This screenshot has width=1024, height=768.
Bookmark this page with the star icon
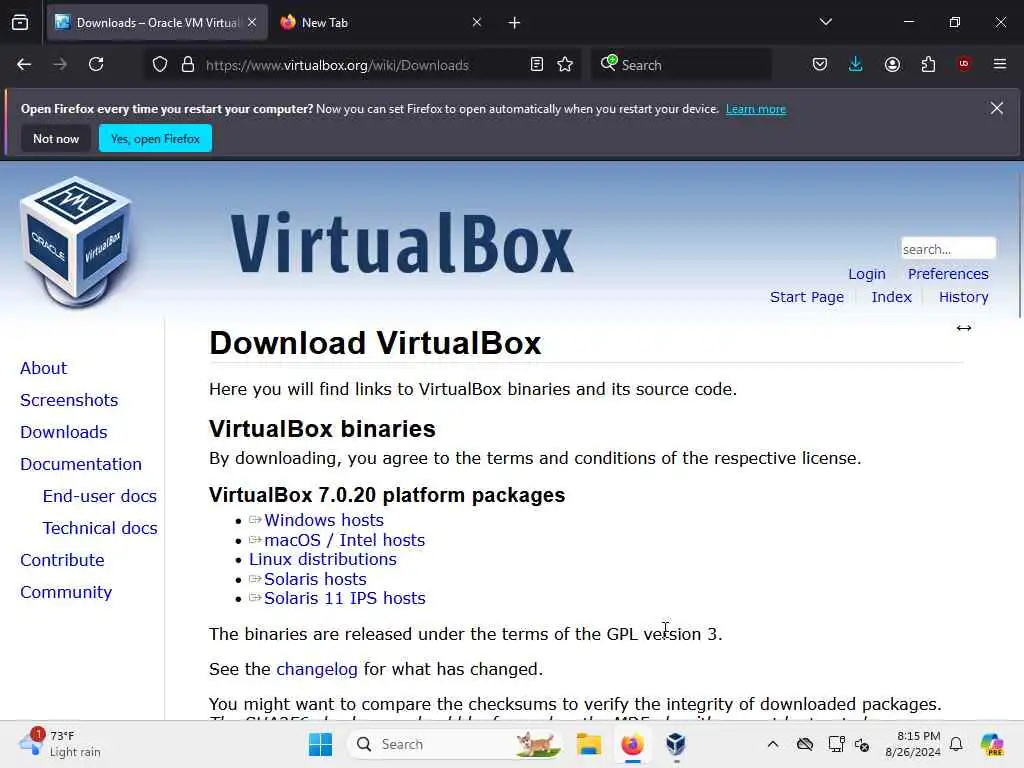coord(566,65)
